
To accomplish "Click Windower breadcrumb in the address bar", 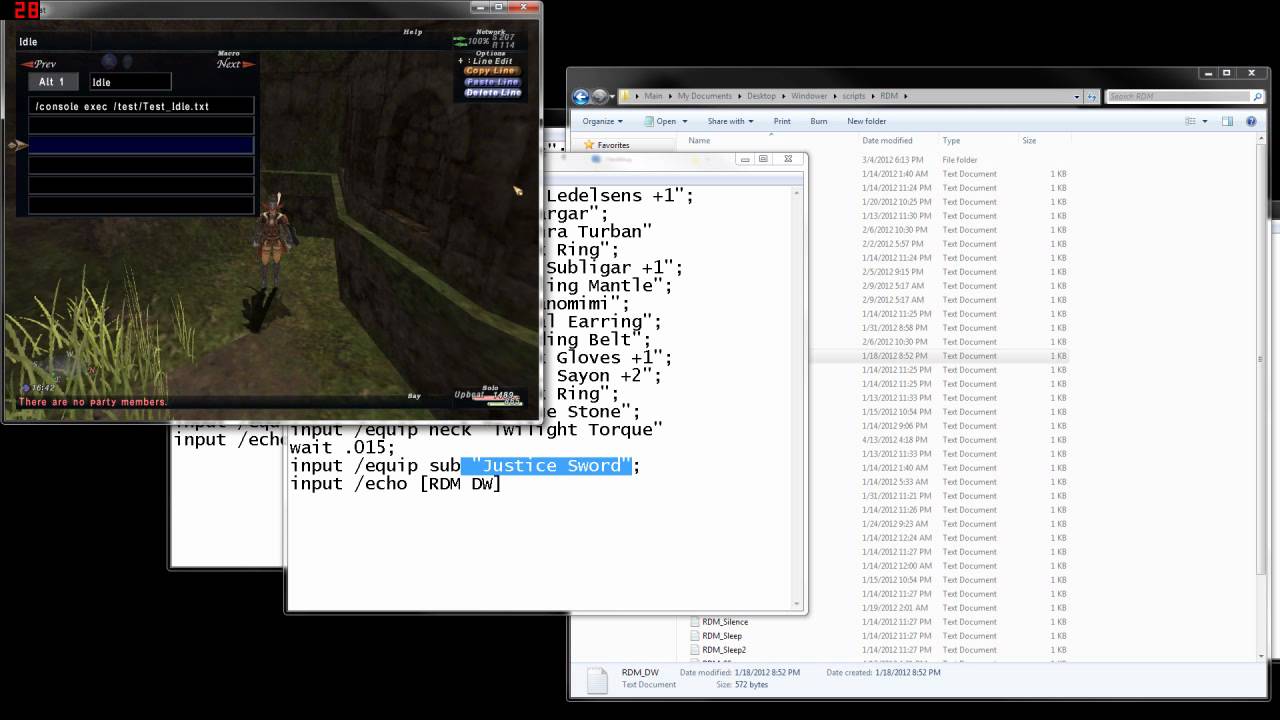I will [809, 96].
